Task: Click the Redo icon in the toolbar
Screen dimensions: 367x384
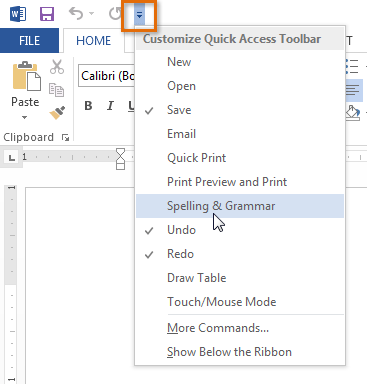Action: (115, 14)
